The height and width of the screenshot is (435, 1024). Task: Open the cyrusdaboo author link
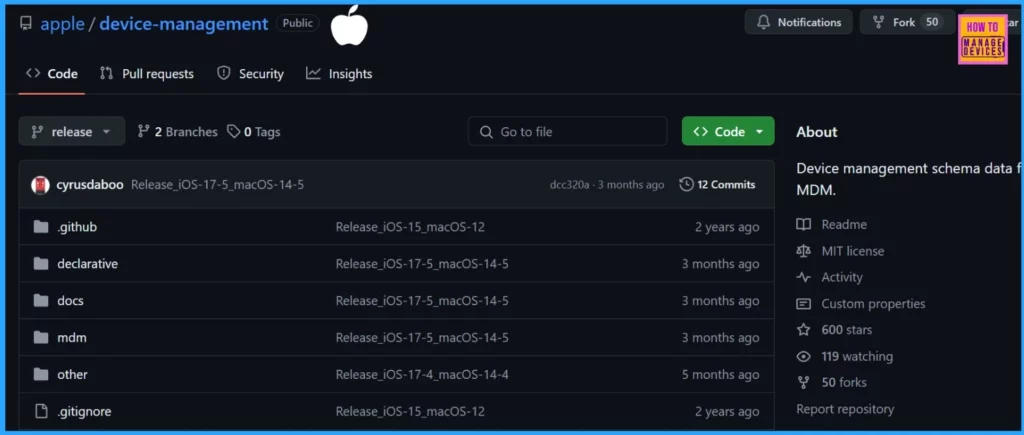pyautogui.click(x=90, y=185)
